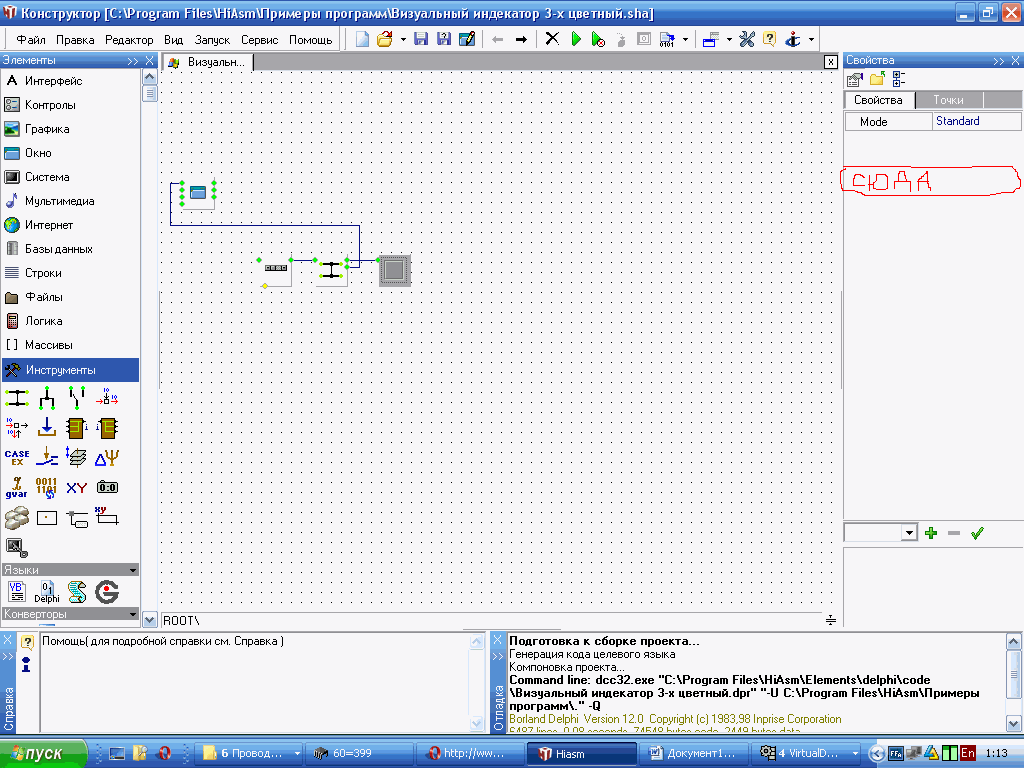Click the black X delete icon
The width and height of the screenshot is (1024, 768).
point(552,39)
